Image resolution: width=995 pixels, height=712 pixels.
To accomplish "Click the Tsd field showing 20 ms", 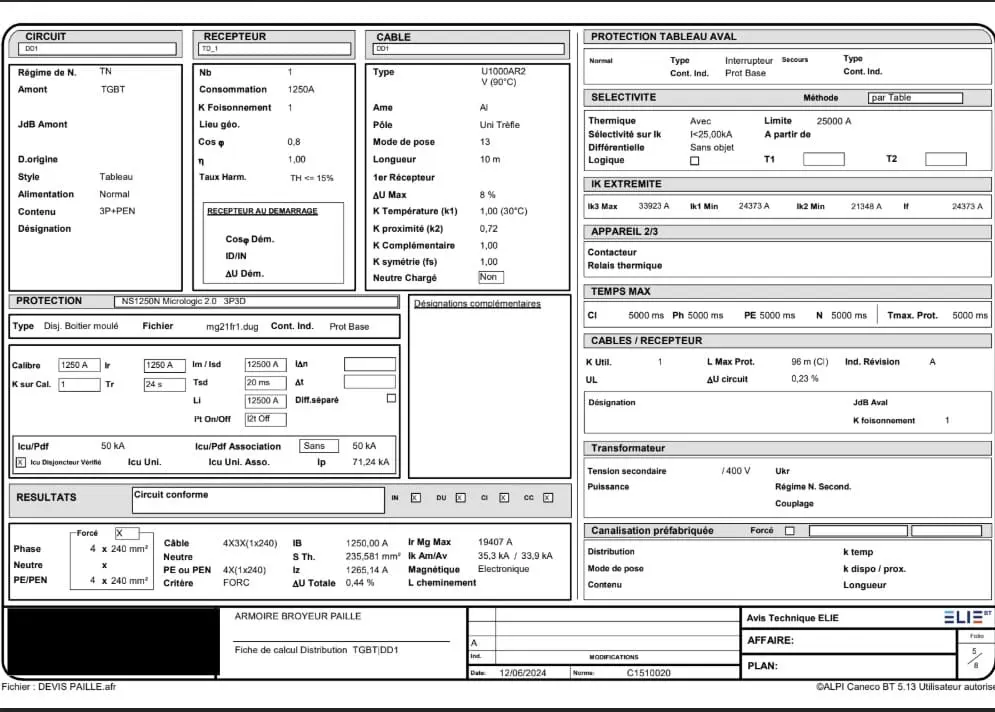I will tap(265, 383).
